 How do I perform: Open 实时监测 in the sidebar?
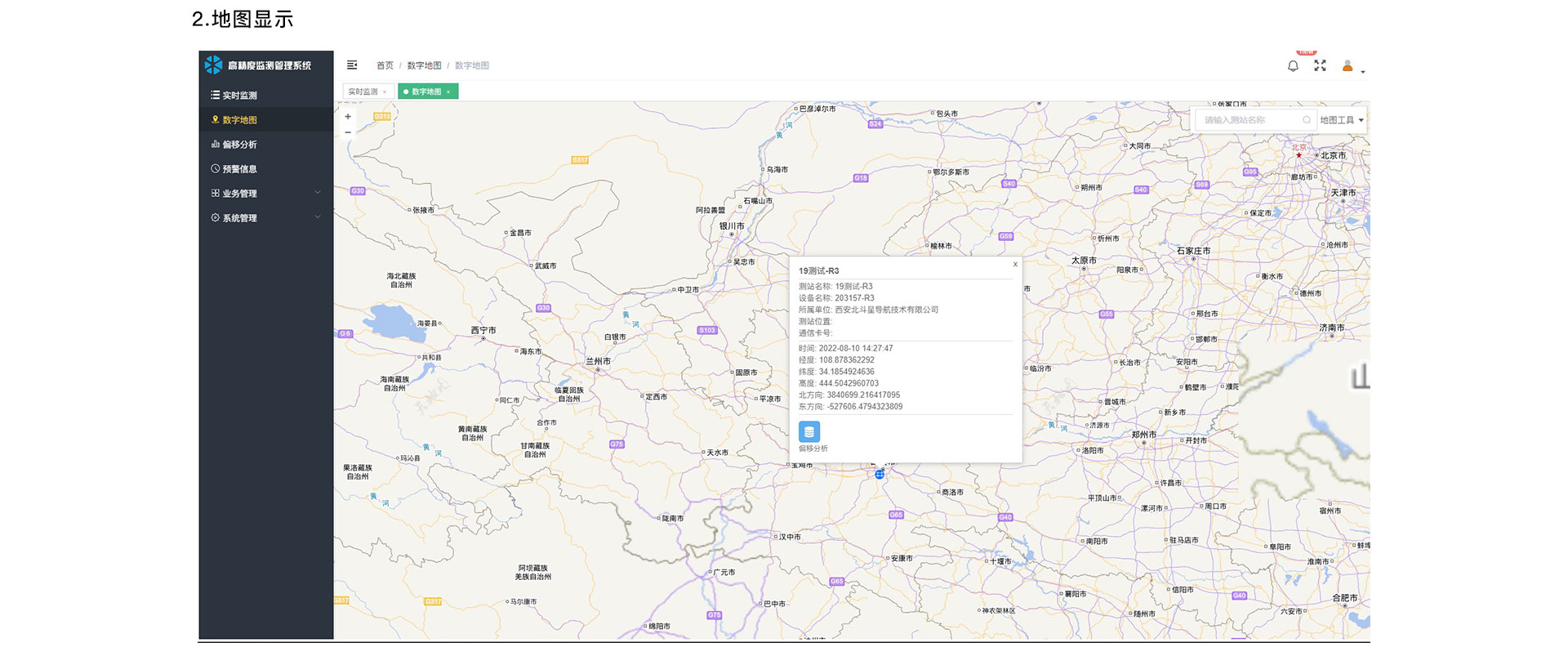pyautogui.click(x=239, y=96)
